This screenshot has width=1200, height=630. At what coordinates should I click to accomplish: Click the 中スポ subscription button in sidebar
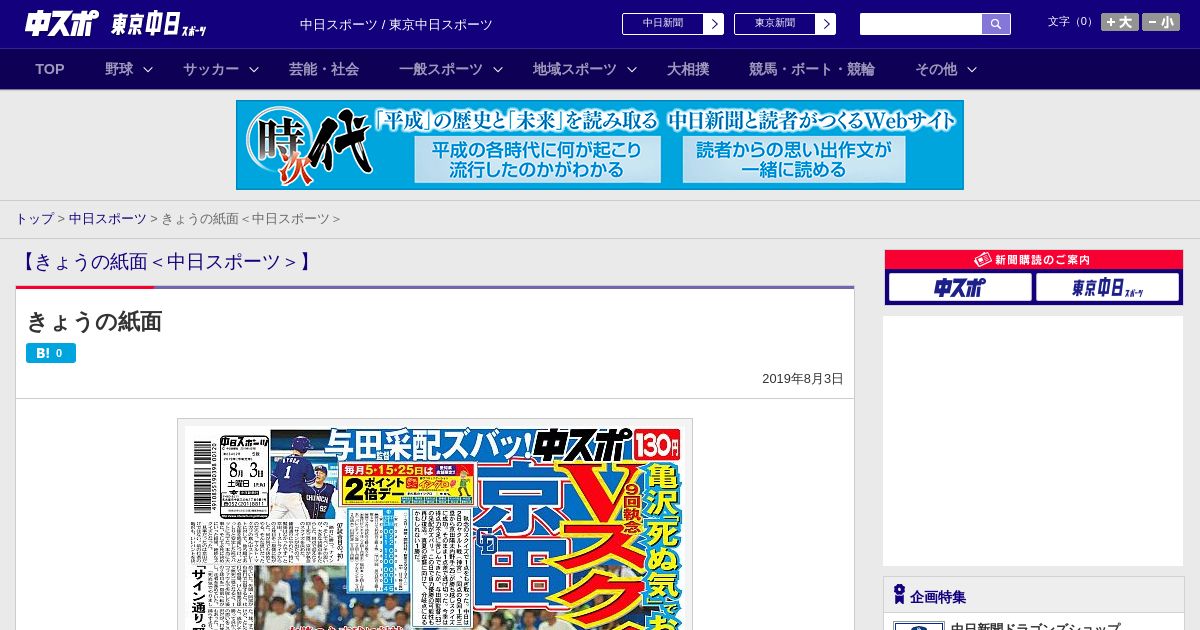pyautogui.click(x=960, y=288)
